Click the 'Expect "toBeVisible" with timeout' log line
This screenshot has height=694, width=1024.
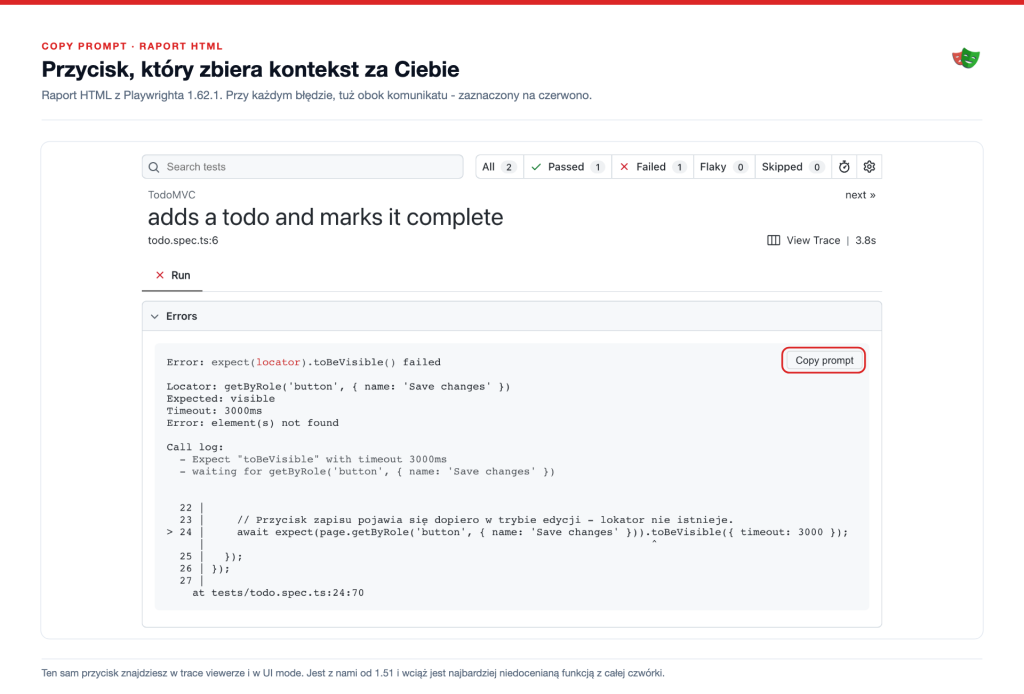(313, 460)
